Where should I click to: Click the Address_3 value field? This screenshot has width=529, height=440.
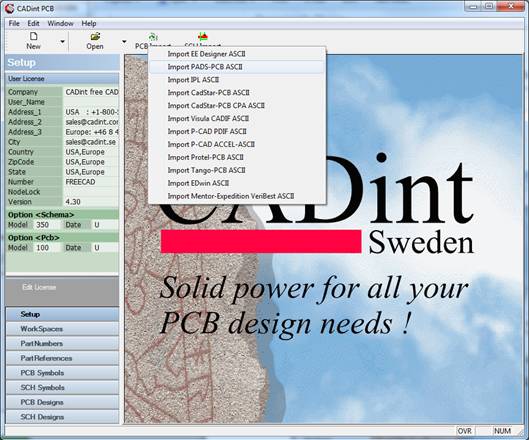click(91, 132)
